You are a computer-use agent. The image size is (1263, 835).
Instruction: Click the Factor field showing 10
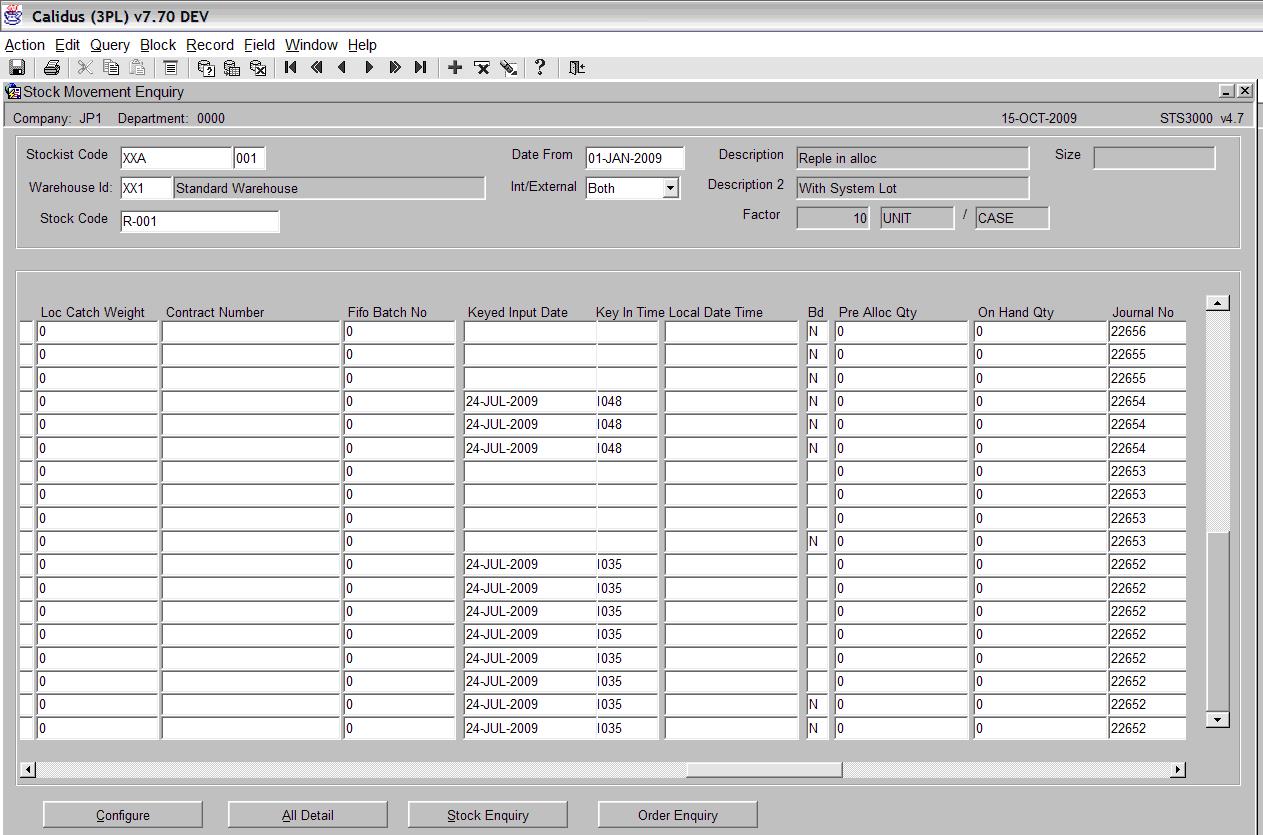point(833,218)
